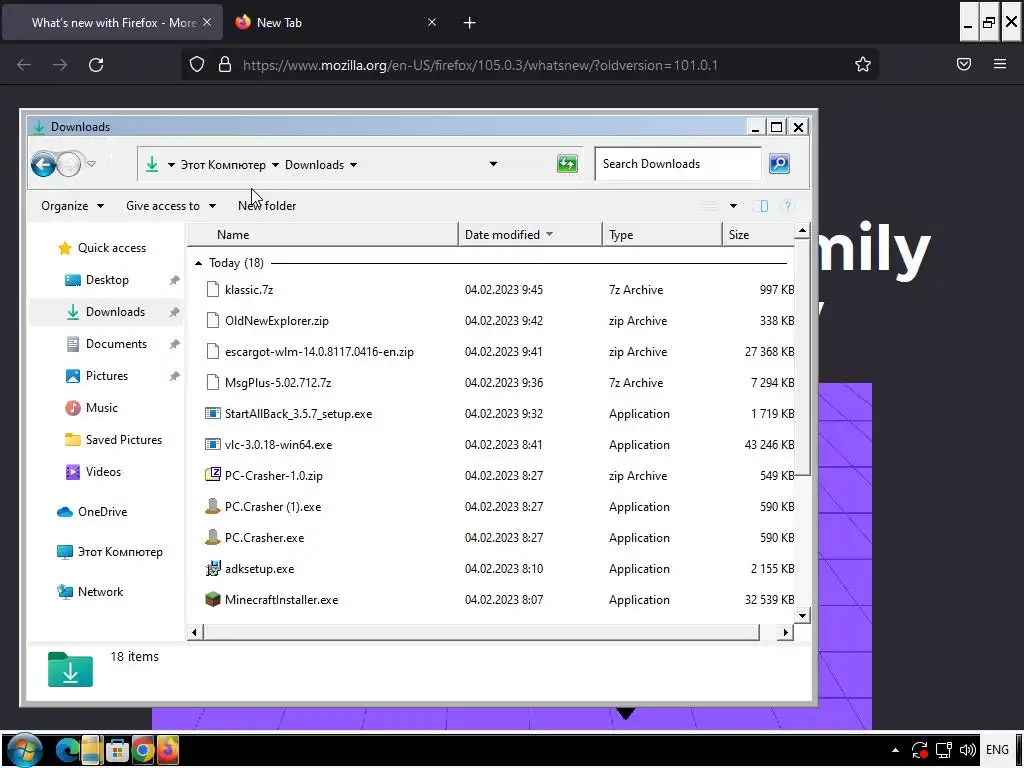Open Save to Pocket icon

964,64
